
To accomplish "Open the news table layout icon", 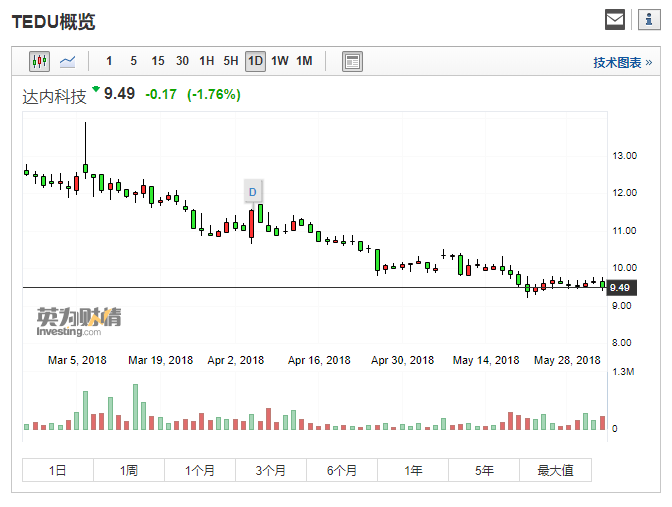I will pos(352,61).
